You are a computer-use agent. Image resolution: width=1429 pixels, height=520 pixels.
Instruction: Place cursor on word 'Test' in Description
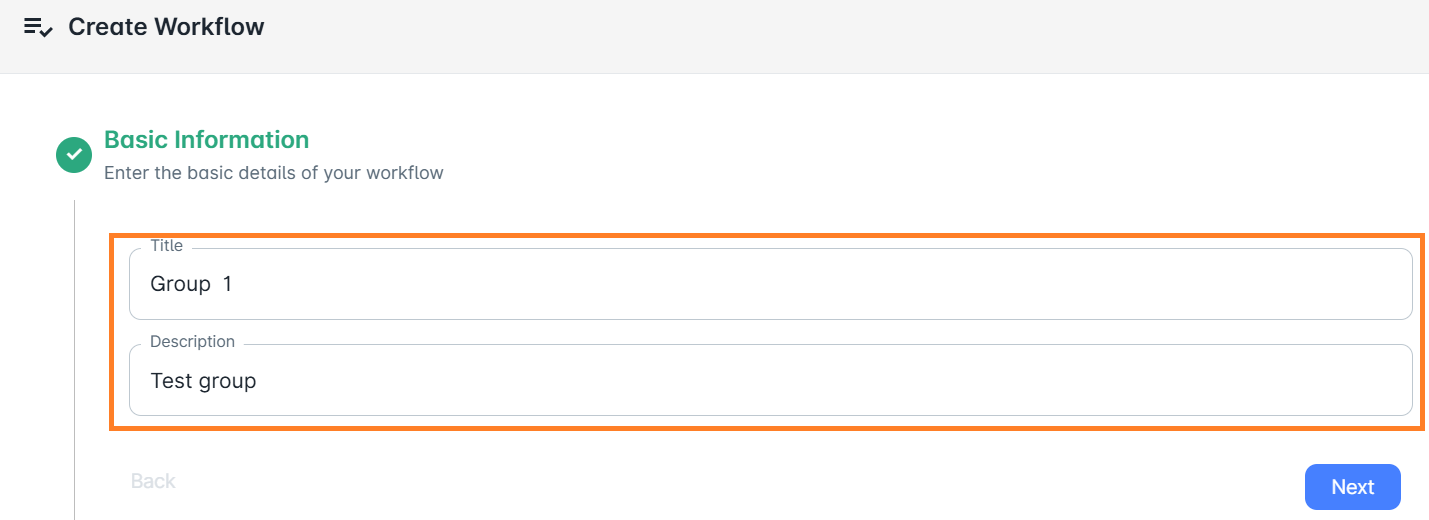pyautogui.click(x=170, y=381)
